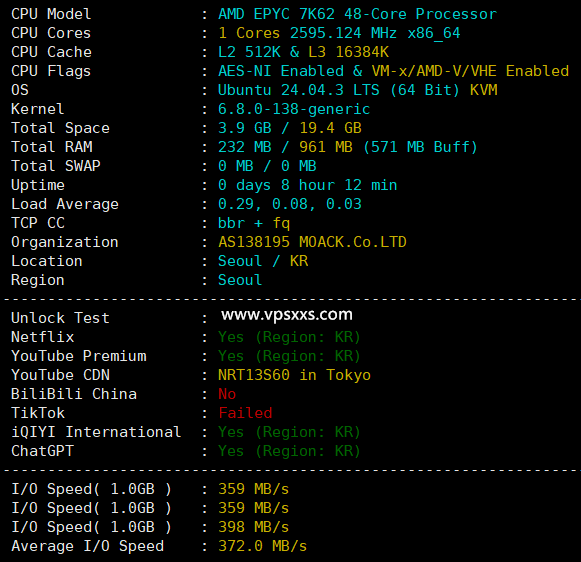The image size is (581, 562).
Task: Select the Uptime 0 days 8 hour value
Action: pos(308,185)
